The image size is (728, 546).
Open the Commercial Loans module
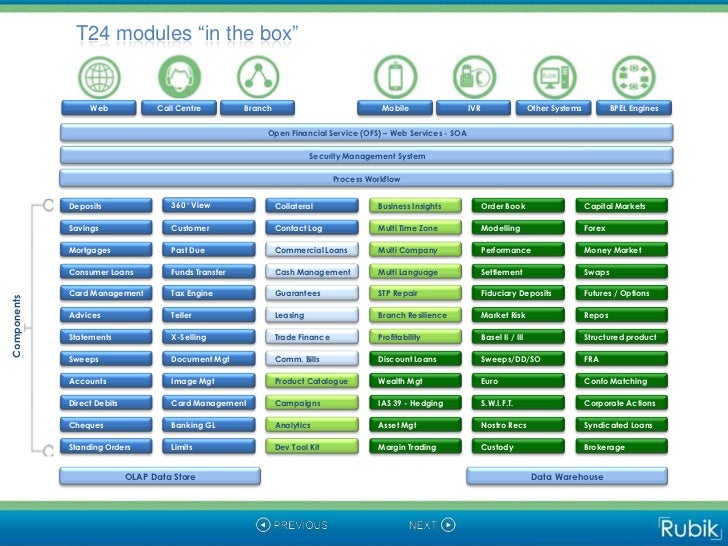pyautogui.click(x=312, y=250)
